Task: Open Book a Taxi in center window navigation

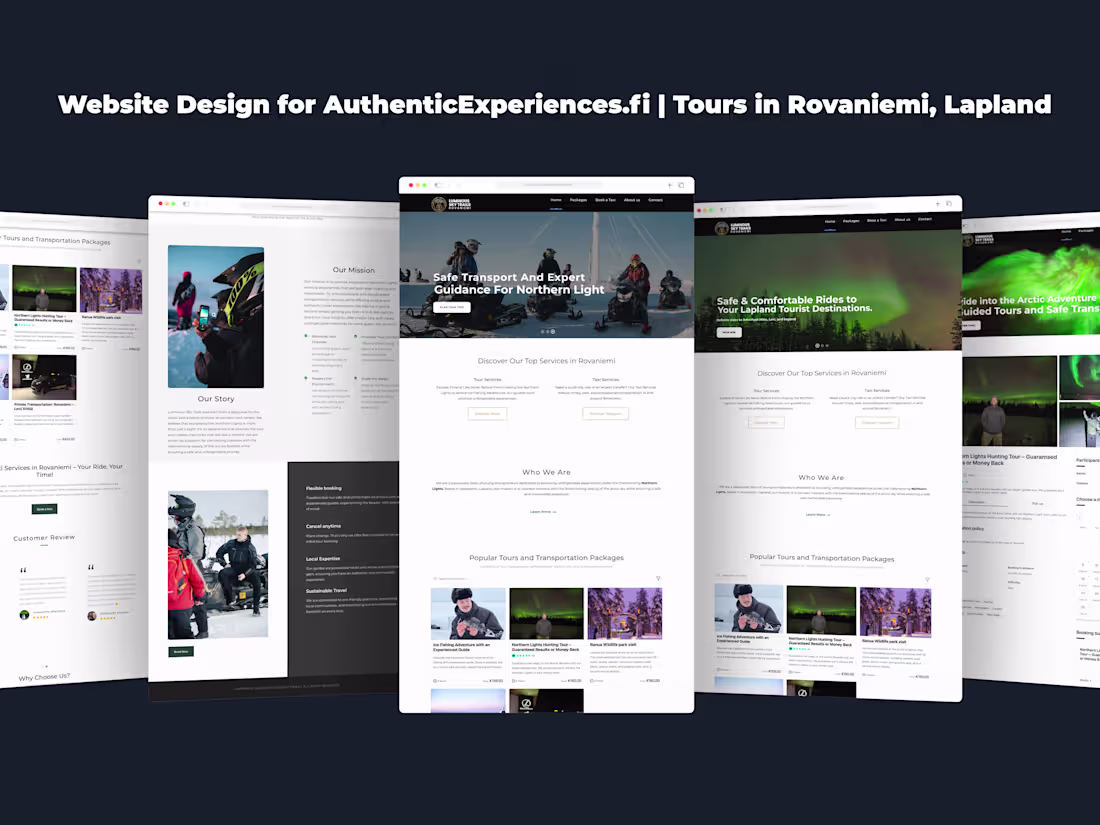Action: pos(605,200)
